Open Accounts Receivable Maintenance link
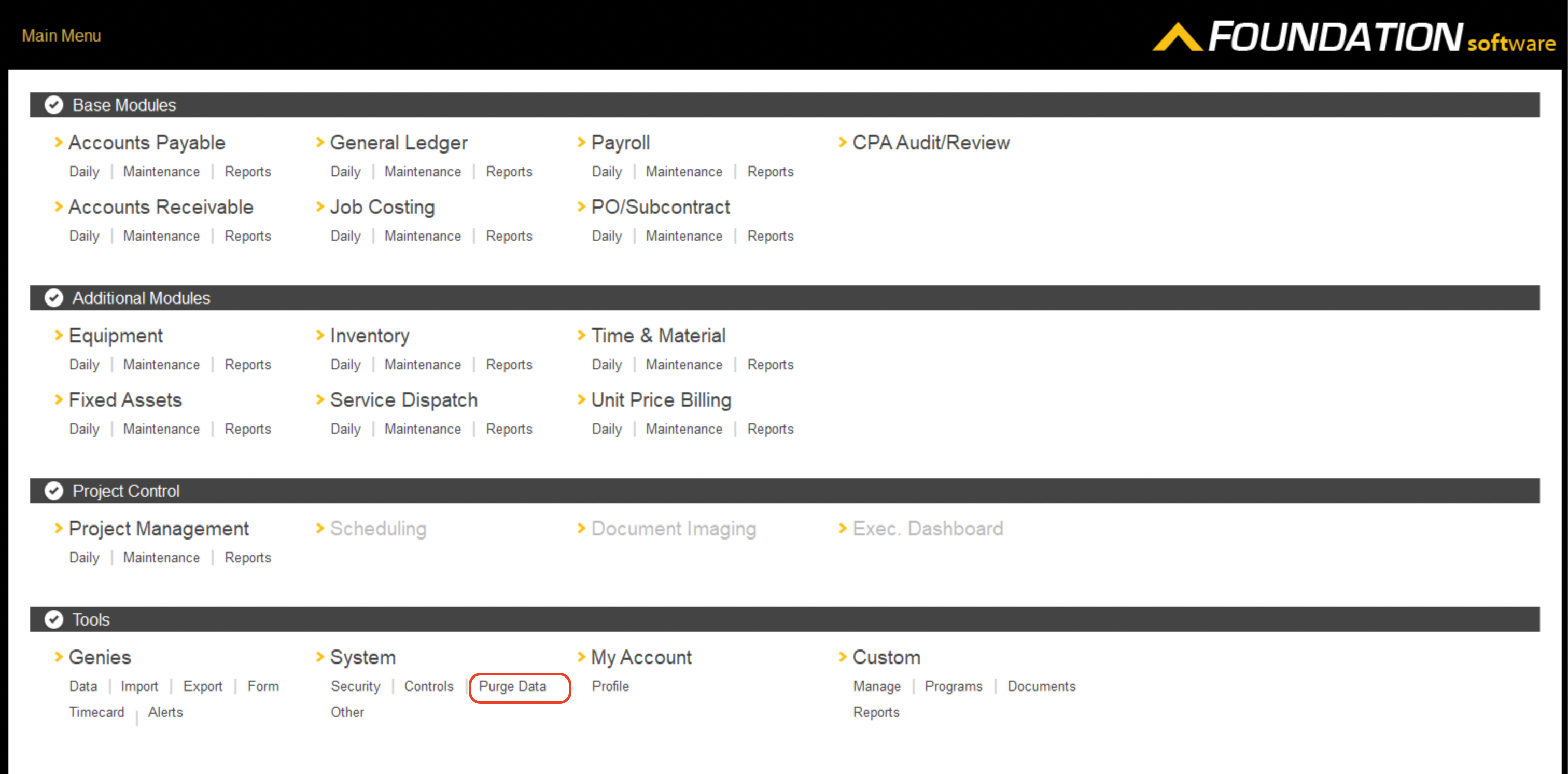This screenshot has width=1568, height=774. [x=161, y=236]
